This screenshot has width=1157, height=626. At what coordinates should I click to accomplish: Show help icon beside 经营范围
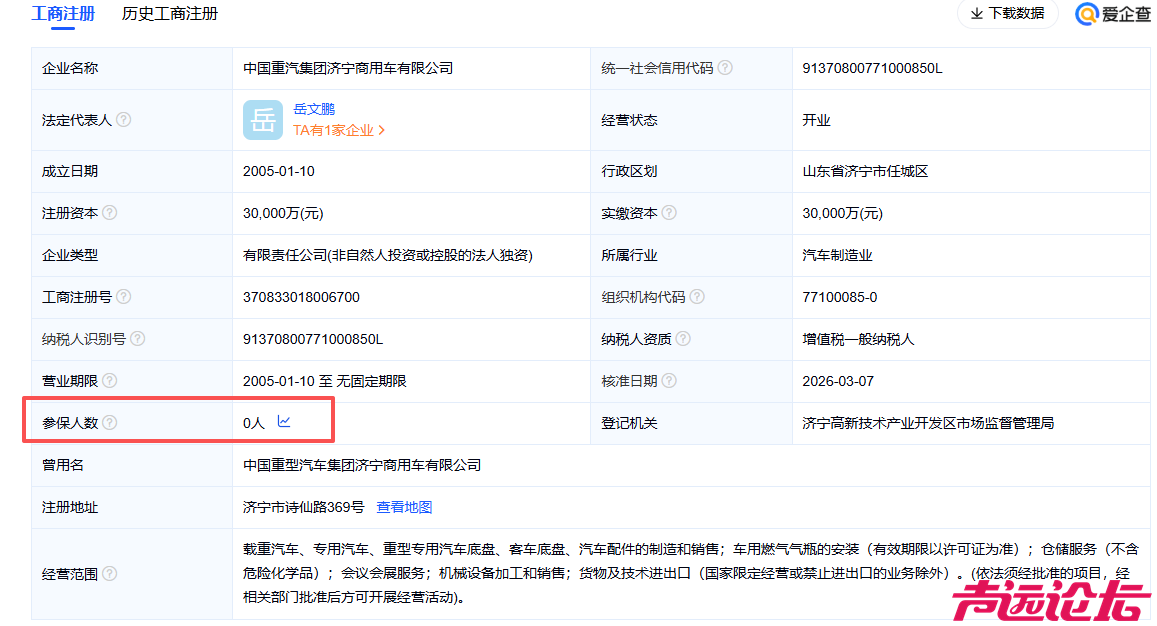tap(110, 574)
